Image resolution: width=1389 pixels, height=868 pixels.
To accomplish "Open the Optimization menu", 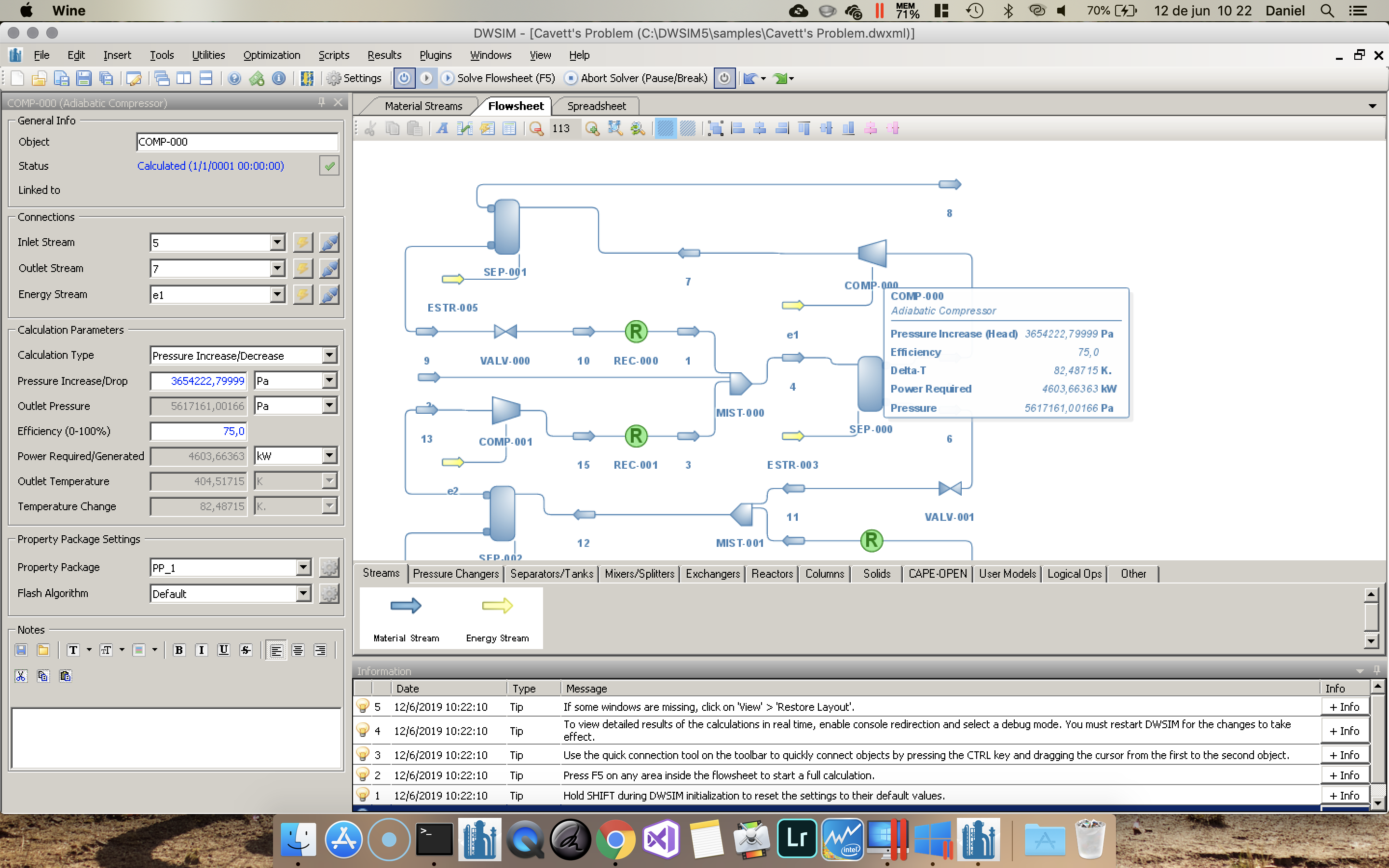I will (x=272, y=55).
